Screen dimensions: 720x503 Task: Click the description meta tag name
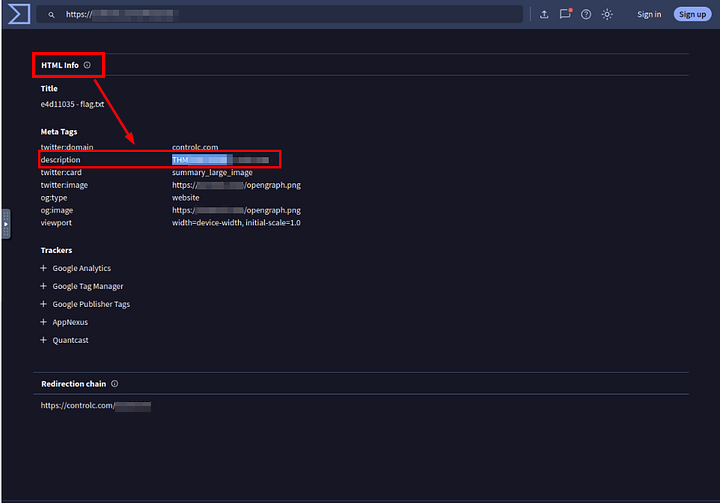[x=61, y=160]
